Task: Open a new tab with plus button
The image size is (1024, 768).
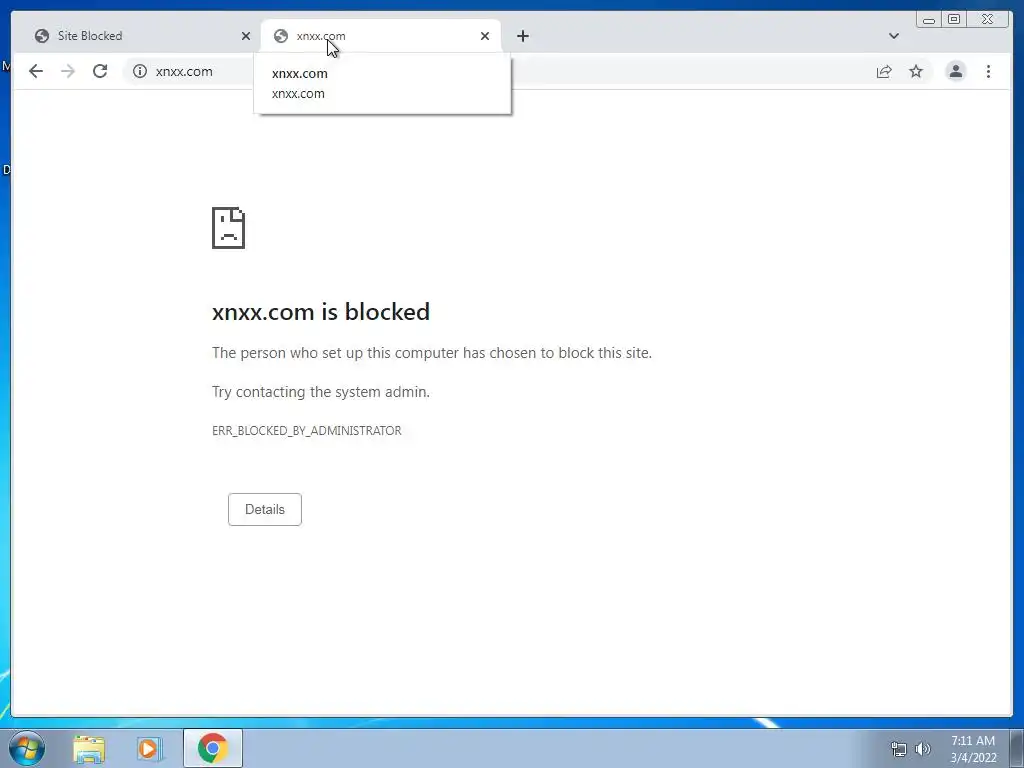Action: pyautogui.click(x=522, y=36)
